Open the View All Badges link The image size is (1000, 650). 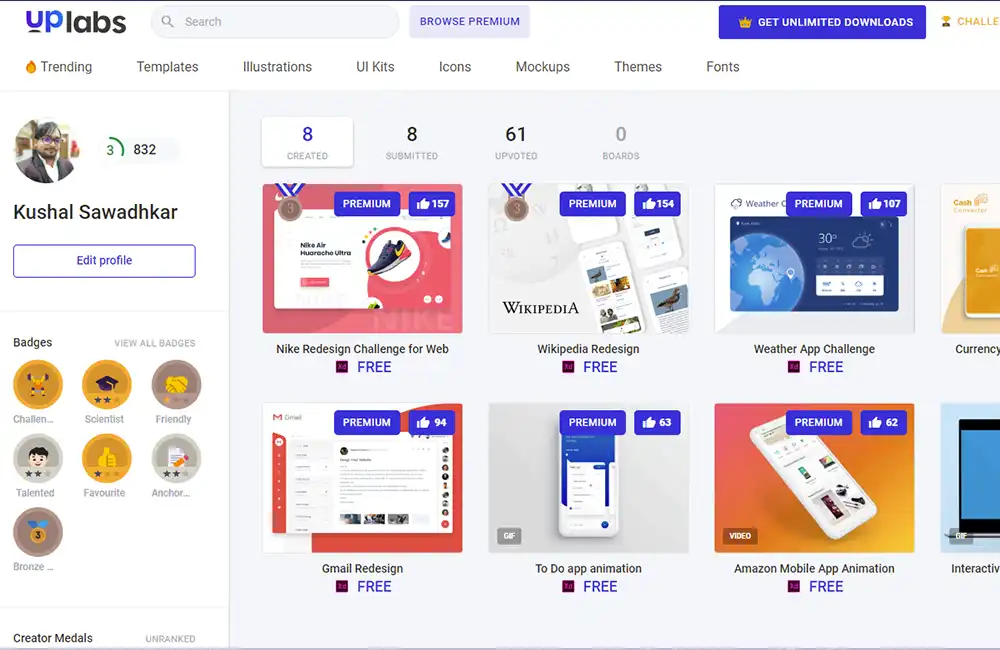[x=155, y=343]
